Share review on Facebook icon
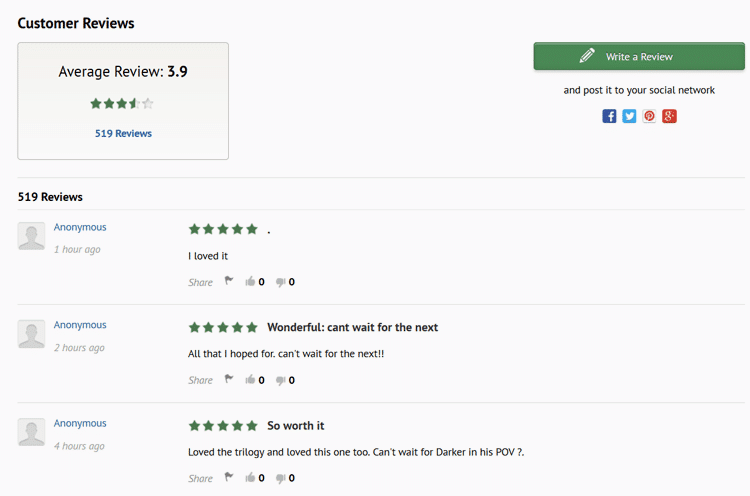750x496 pixels. pyautogui.click(x=609, y=116)
